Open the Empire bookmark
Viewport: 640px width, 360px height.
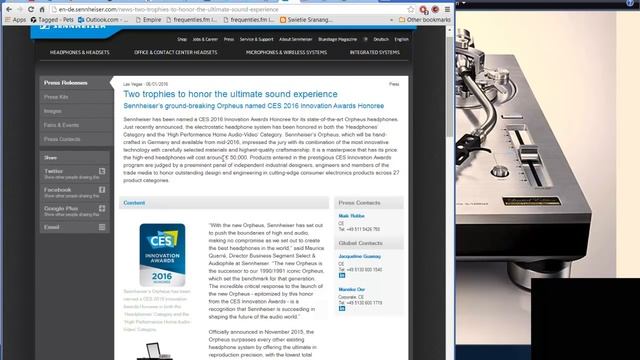tap(148, 20)
